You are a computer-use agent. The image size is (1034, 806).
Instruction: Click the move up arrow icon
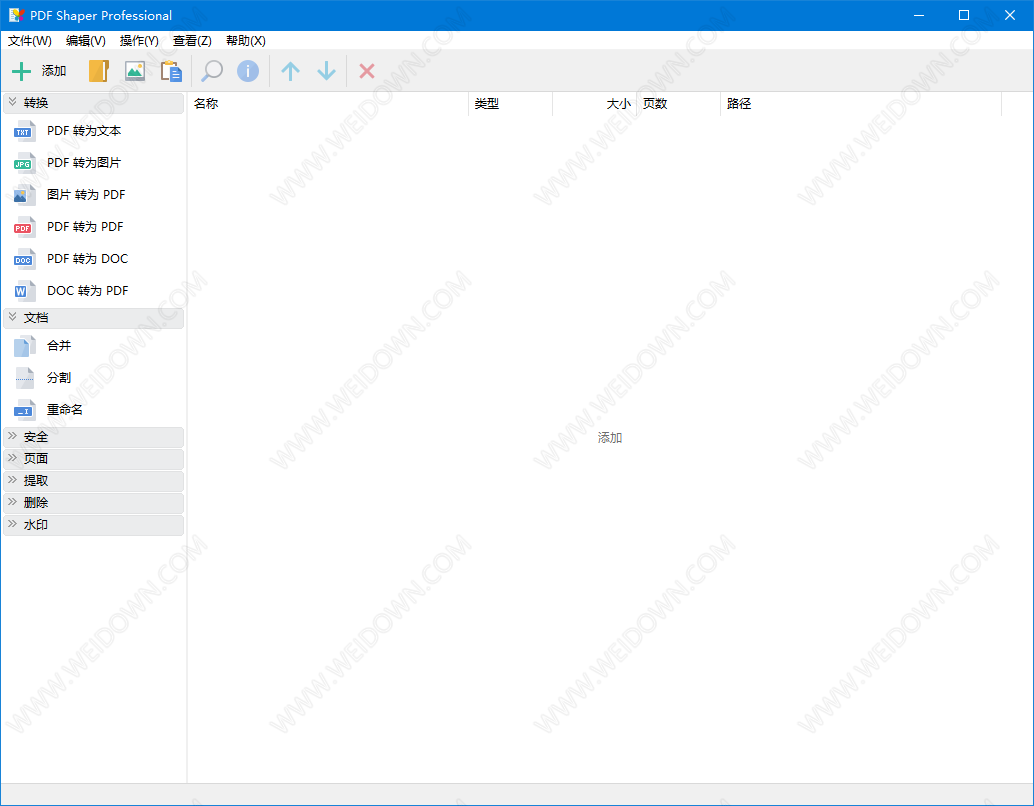point(290,71)
